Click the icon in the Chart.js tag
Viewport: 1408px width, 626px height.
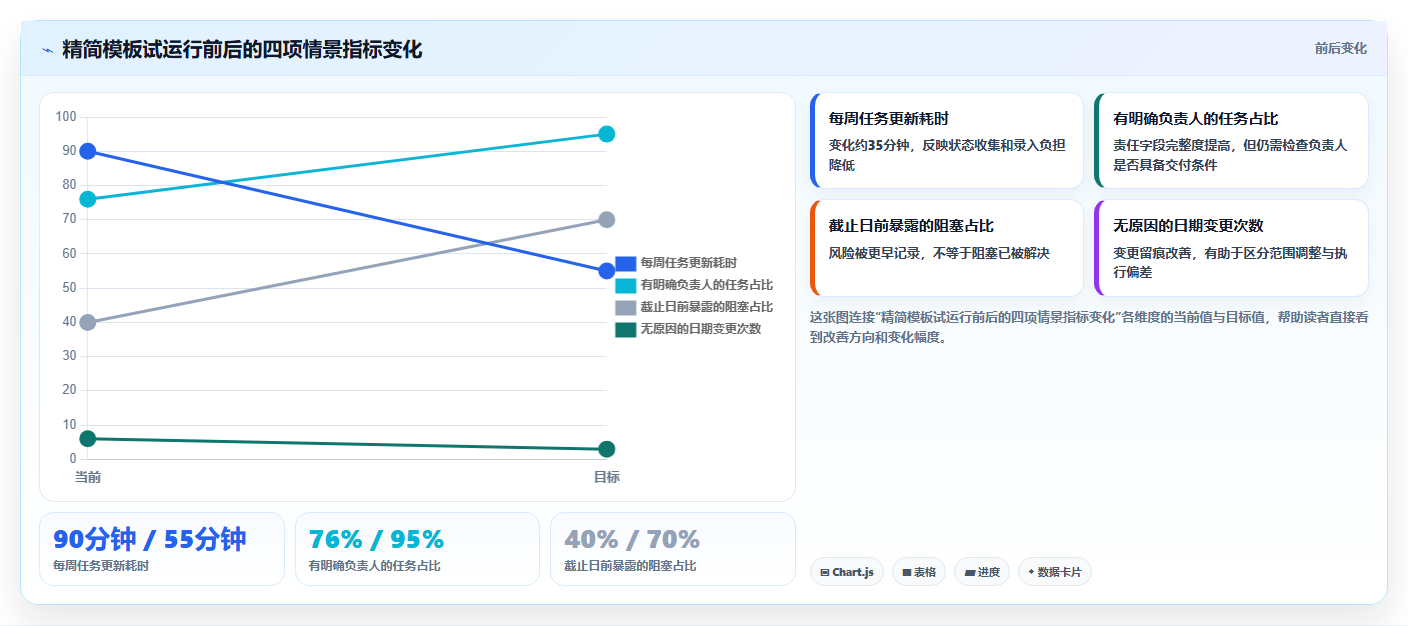click(825, 573)
